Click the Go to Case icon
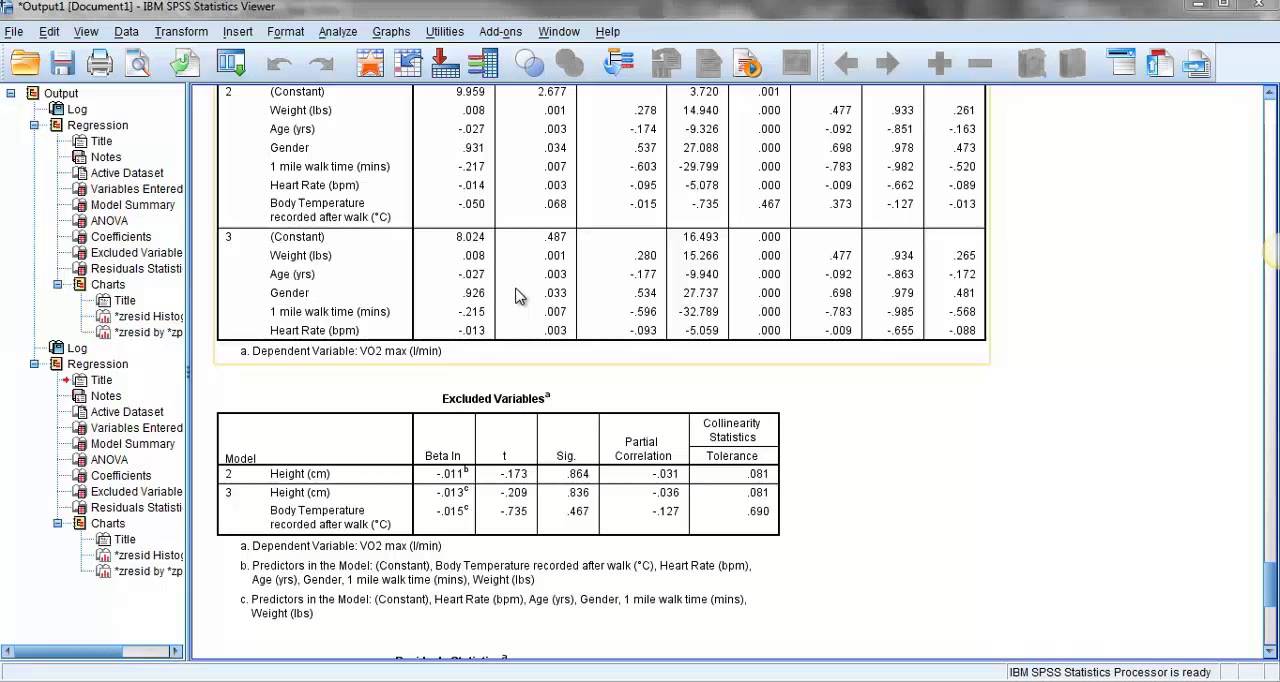Screen dimensions: 1280x682 408,64
